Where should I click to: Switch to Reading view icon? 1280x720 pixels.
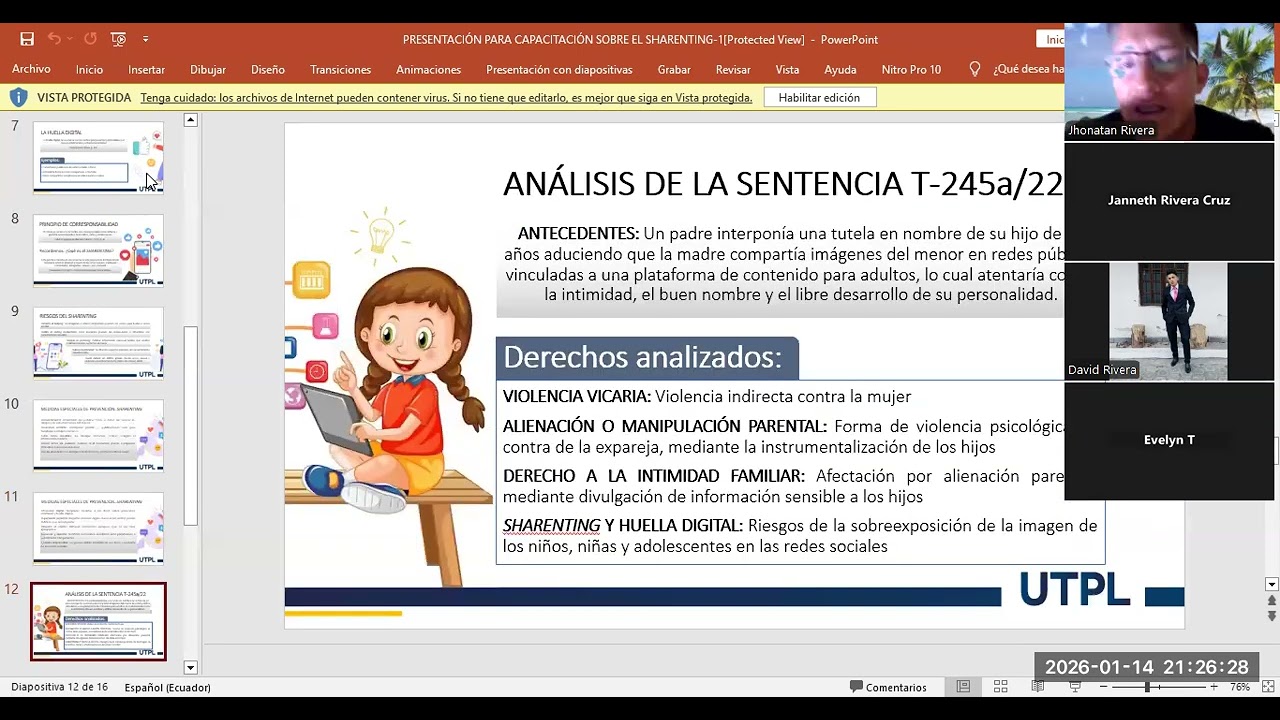[1038, 687]
